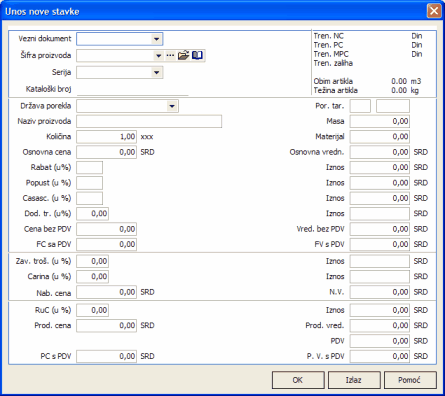This screenshot has height=396, width=445.
Task: Click the Rabat (u%) field
Action: pyautogui.click(x=89, y=167)
